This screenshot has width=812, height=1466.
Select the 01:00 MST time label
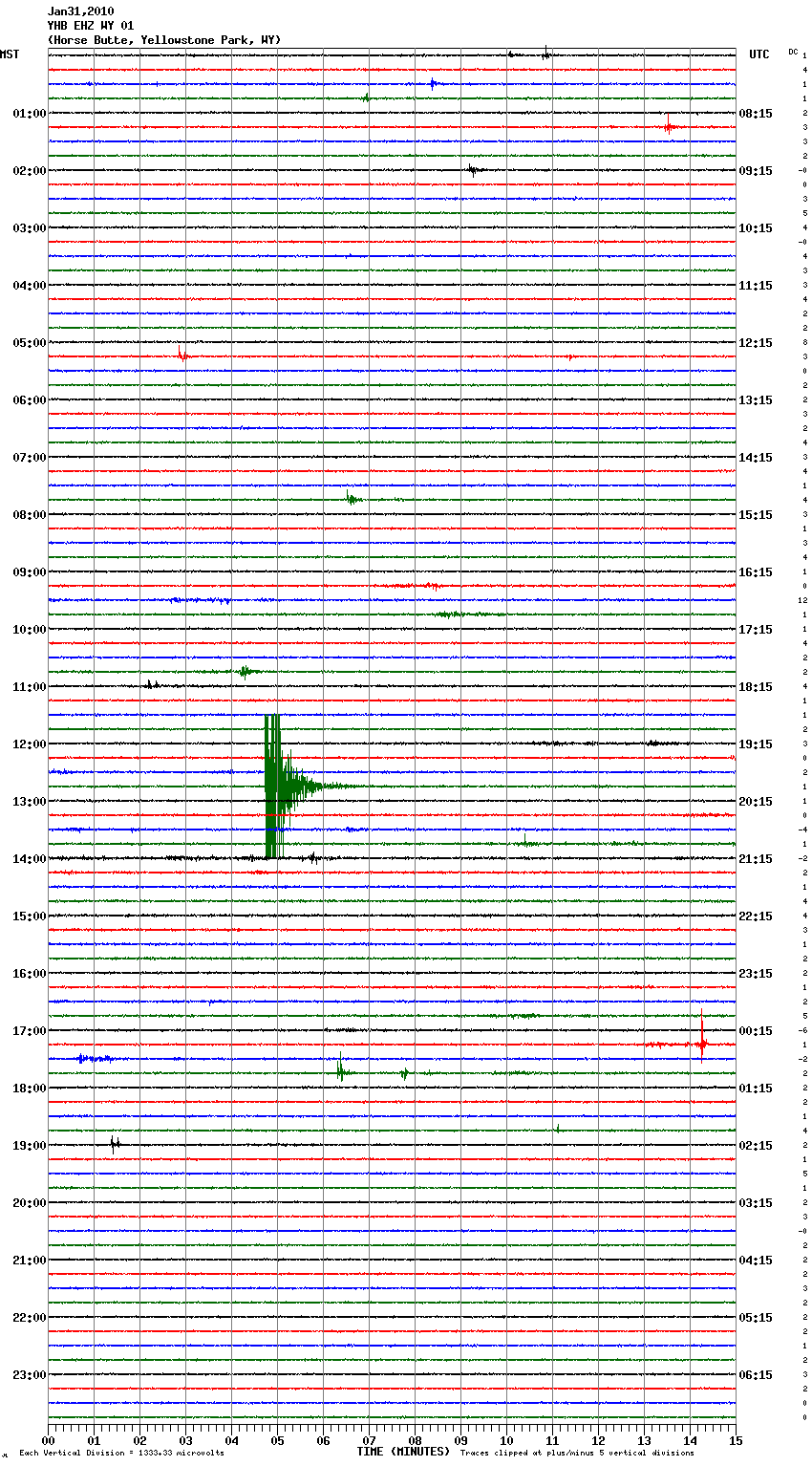click(30, 114)
